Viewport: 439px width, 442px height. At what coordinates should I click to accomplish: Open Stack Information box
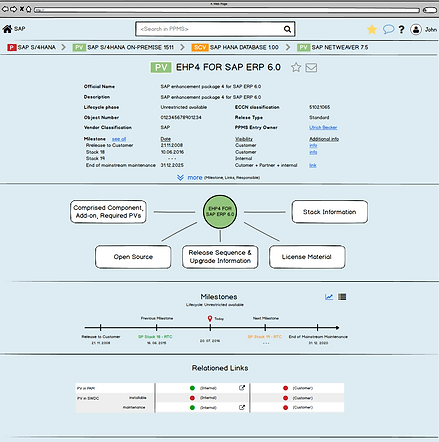tap(330, 212)
